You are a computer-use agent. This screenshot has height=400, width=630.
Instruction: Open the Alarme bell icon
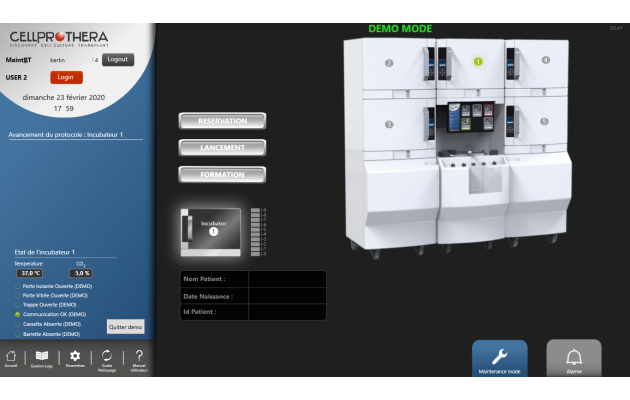coord(574,358)
